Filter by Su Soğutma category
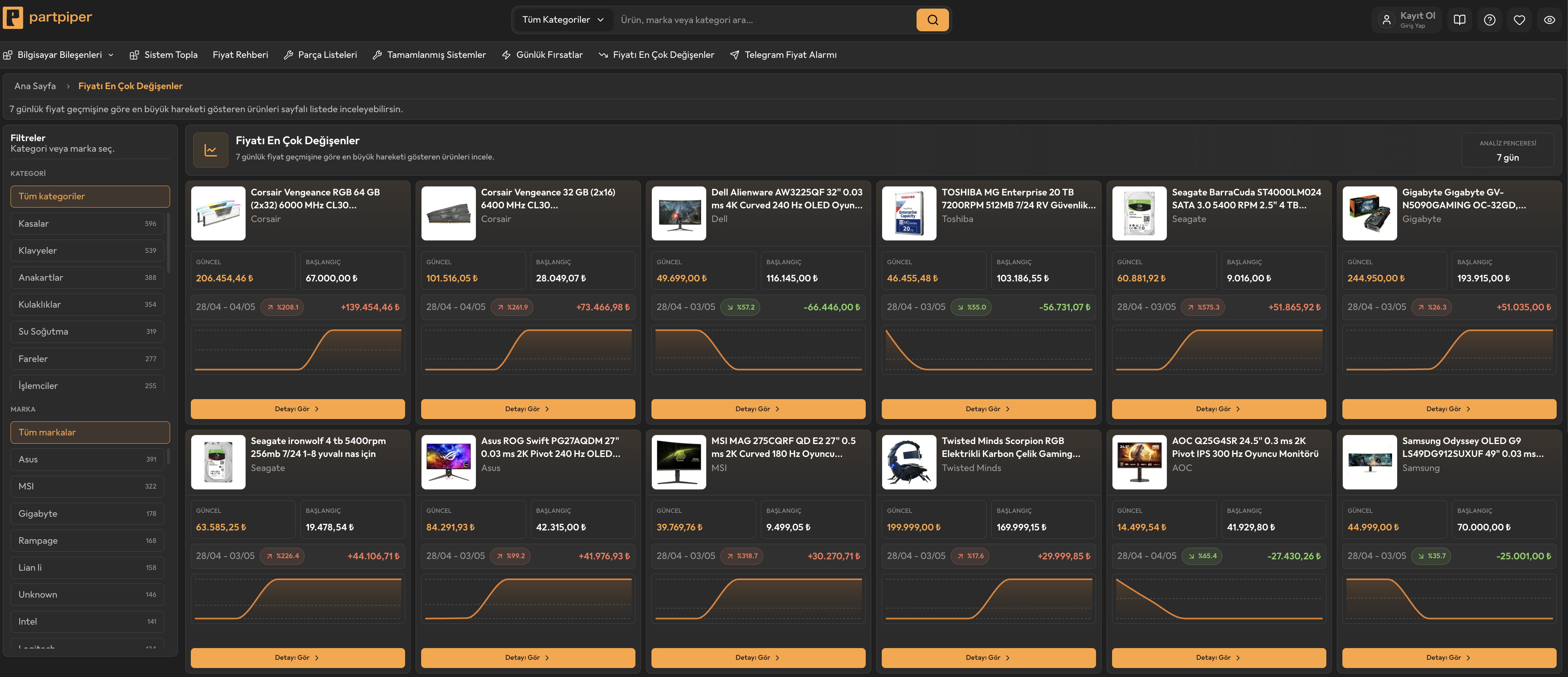The height and width of the screenshot is (677, 1568). point(87,331)
